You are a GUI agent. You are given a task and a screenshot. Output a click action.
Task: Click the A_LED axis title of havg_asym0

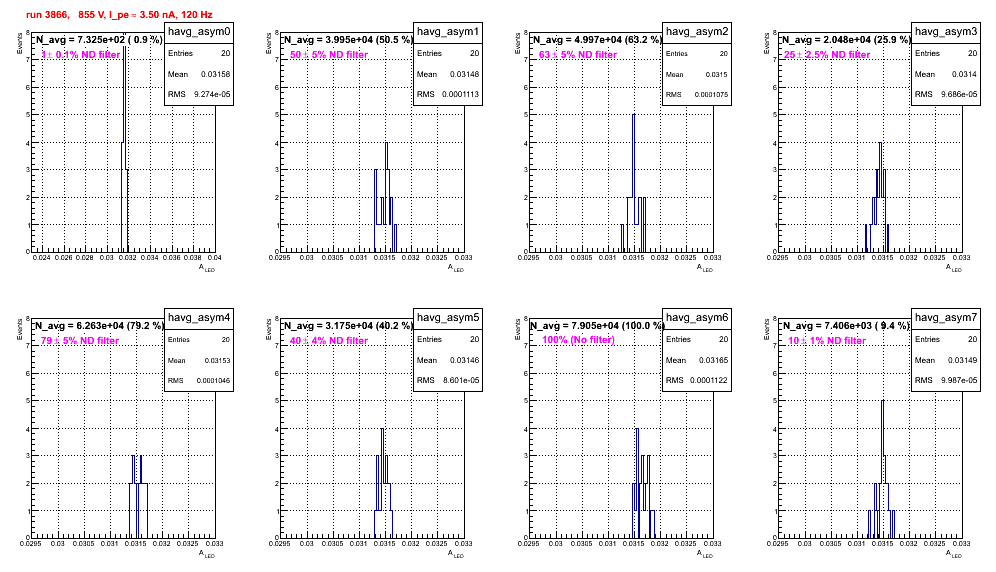(x=207, y=268)
